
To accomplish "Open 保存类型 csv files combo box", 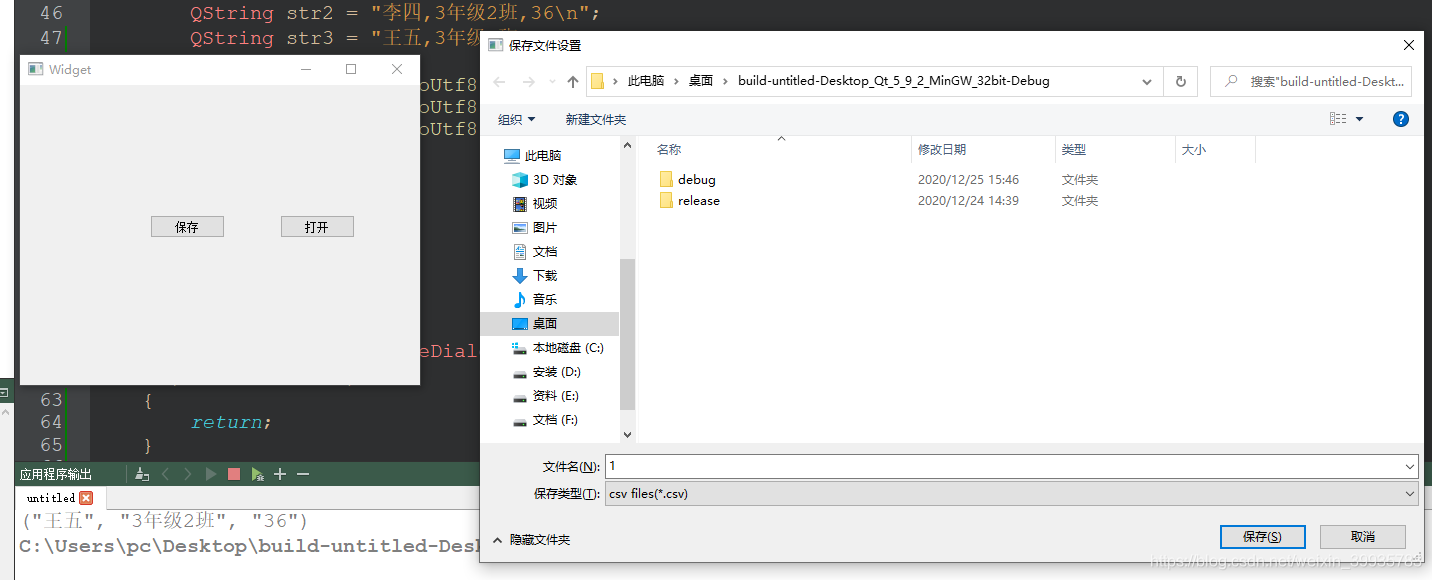I will click(x=1011, y=494).
